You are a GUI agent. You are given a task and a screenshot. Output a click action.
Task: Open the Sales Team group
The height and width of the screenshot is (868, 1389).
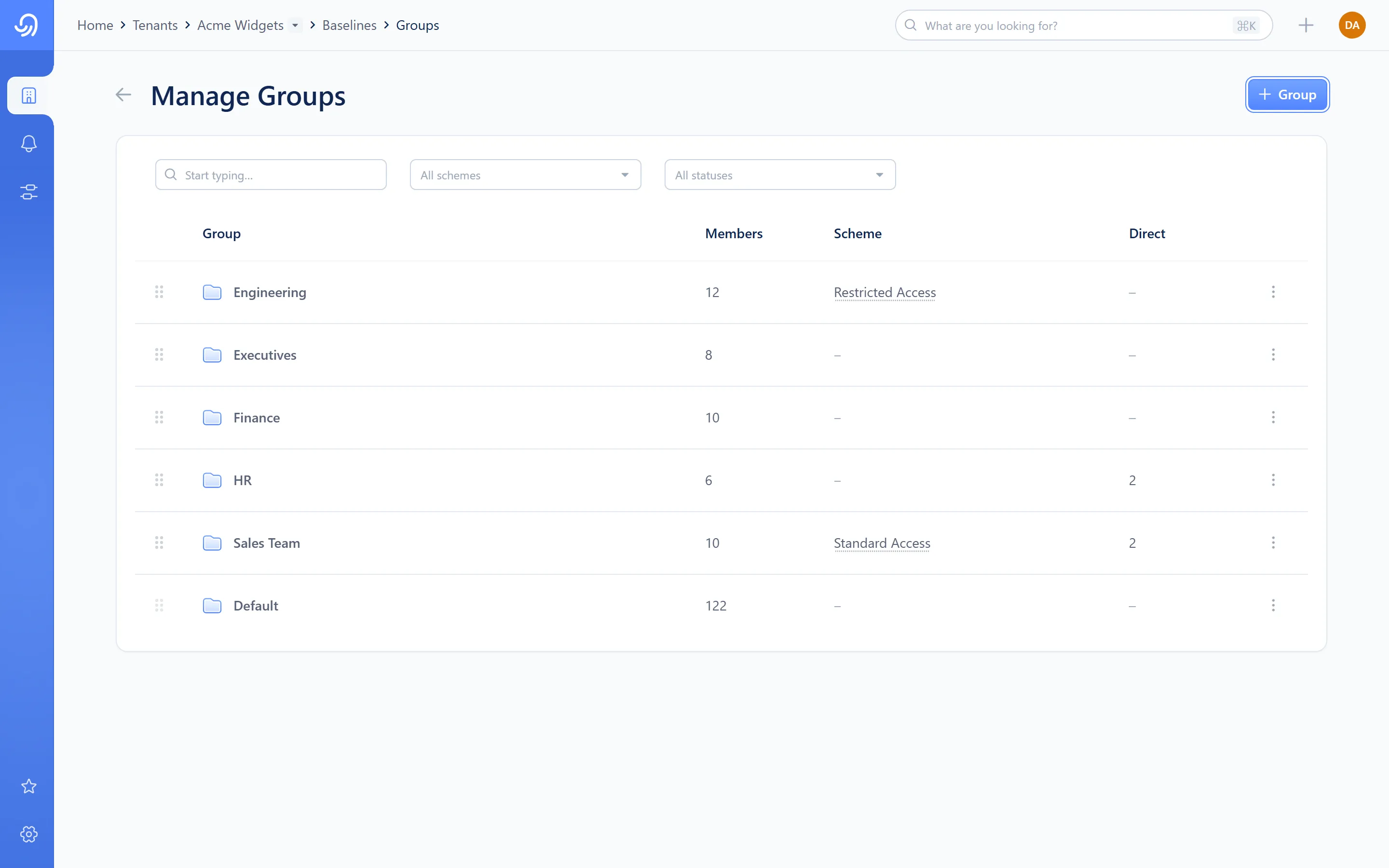pyautogui.click(x=266, y=543)
